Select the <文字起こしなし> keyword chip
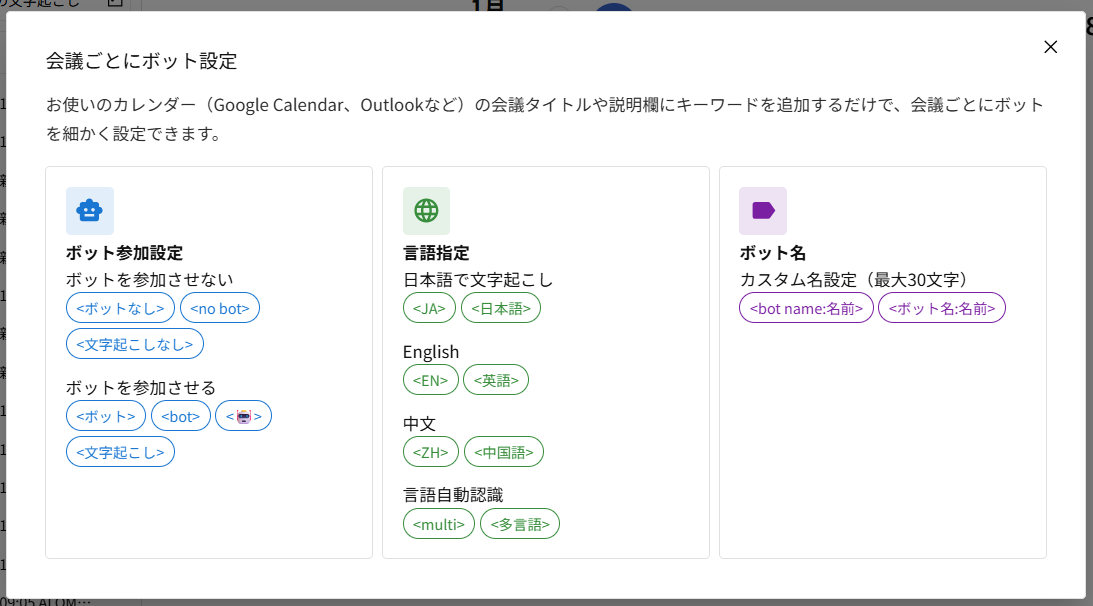Image resolution: width=1093 pixels, height=606 pixels. (x=134, y=343)
